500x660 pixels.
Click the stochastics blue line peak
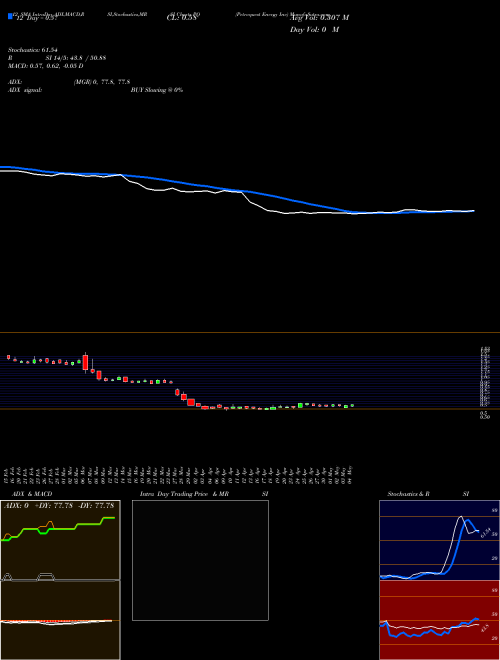(468, 521)
